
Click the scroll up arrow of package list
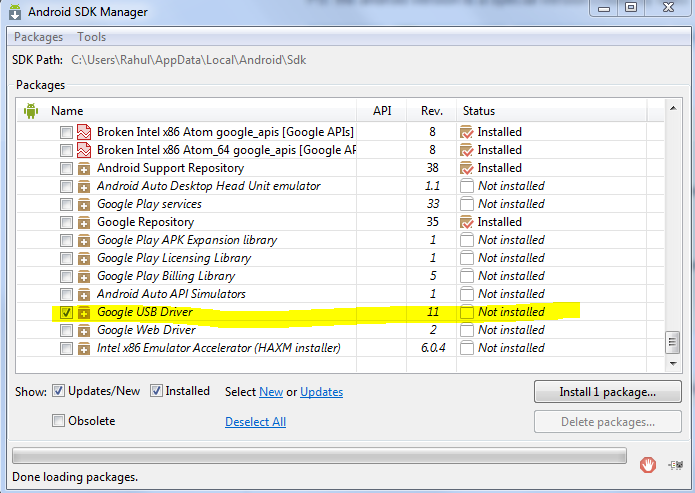673,108
